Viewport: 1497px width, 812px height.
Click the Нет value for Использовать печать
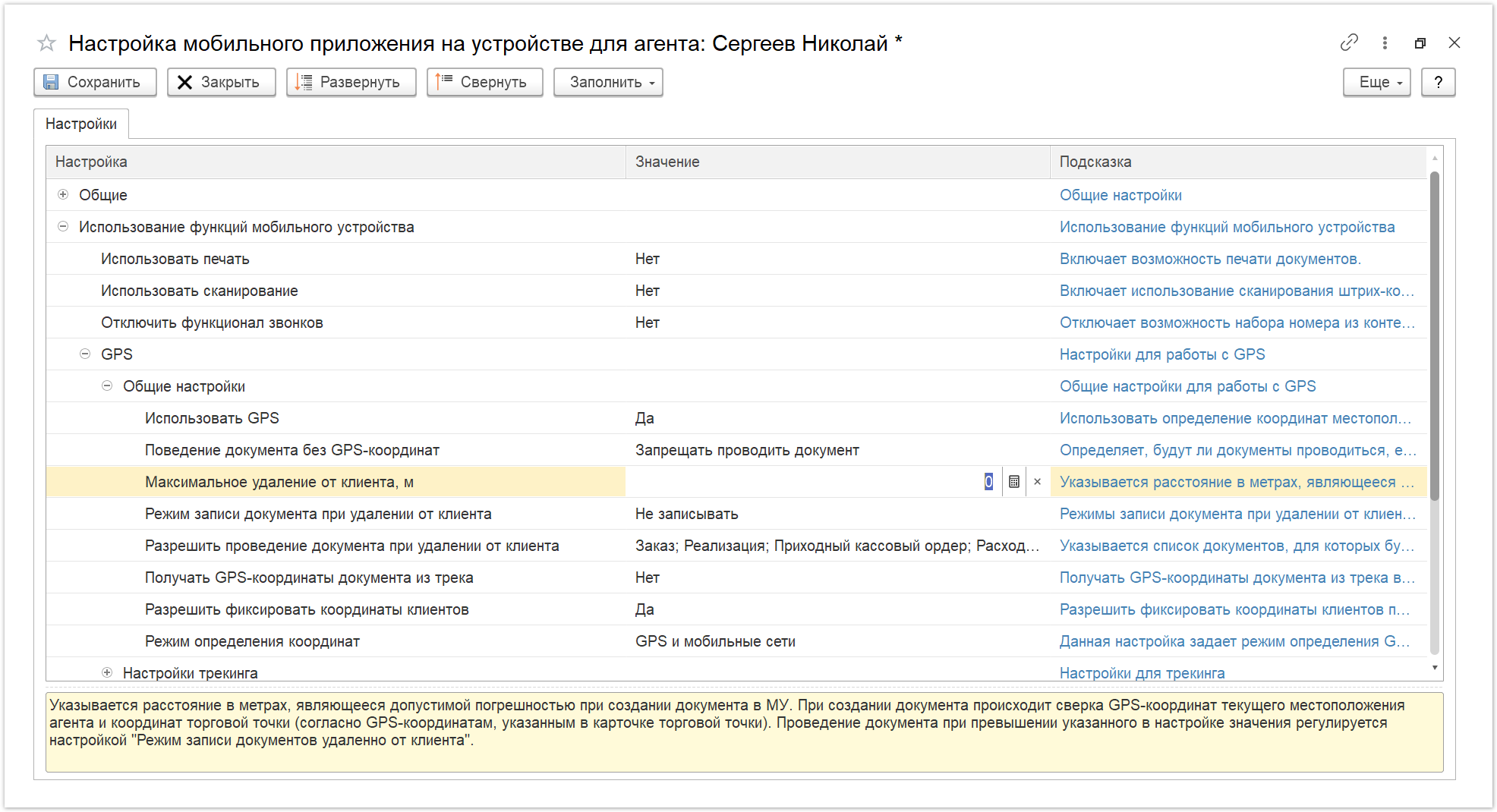tap(648, 259)
